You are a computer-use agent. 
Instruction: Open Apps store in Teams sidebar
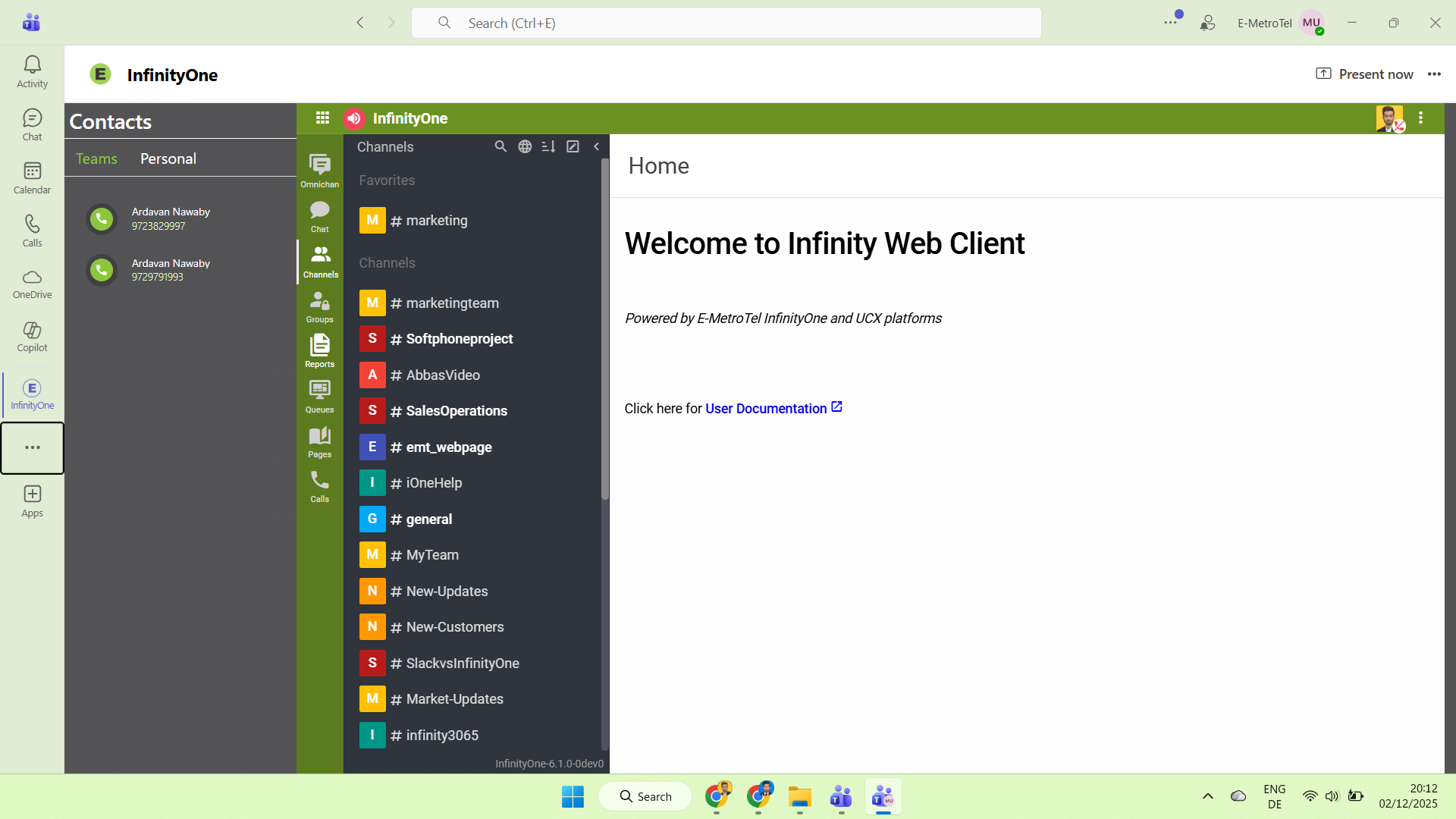32,502
